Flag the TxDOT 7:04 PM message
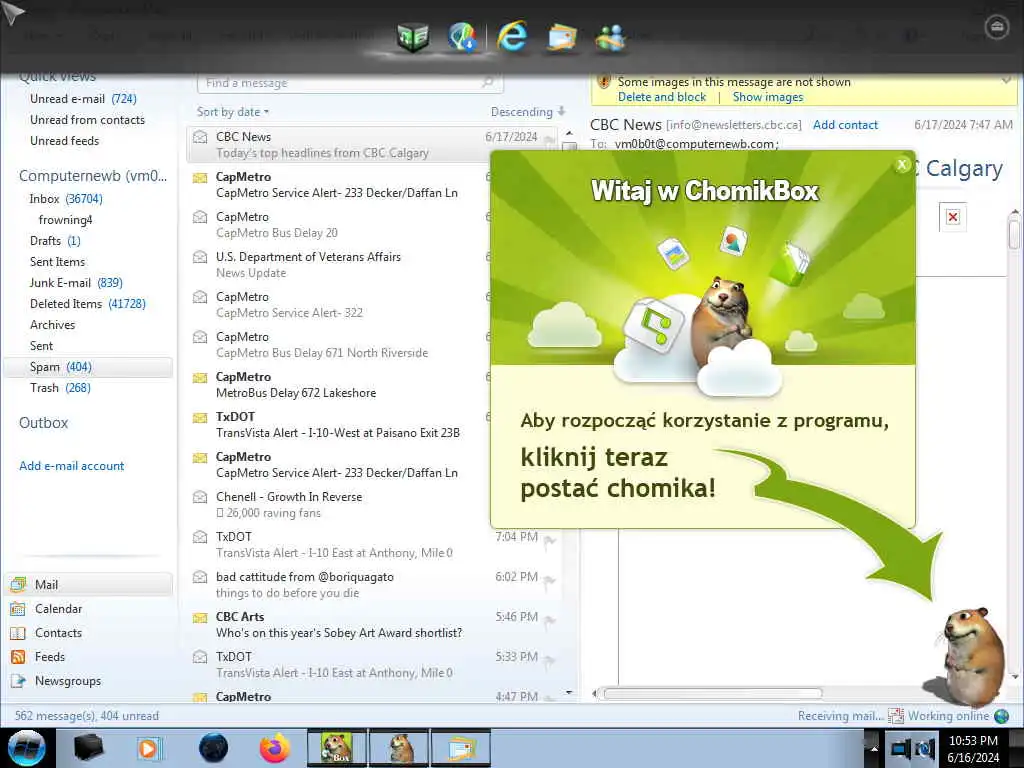 click(x=550, y=540)
